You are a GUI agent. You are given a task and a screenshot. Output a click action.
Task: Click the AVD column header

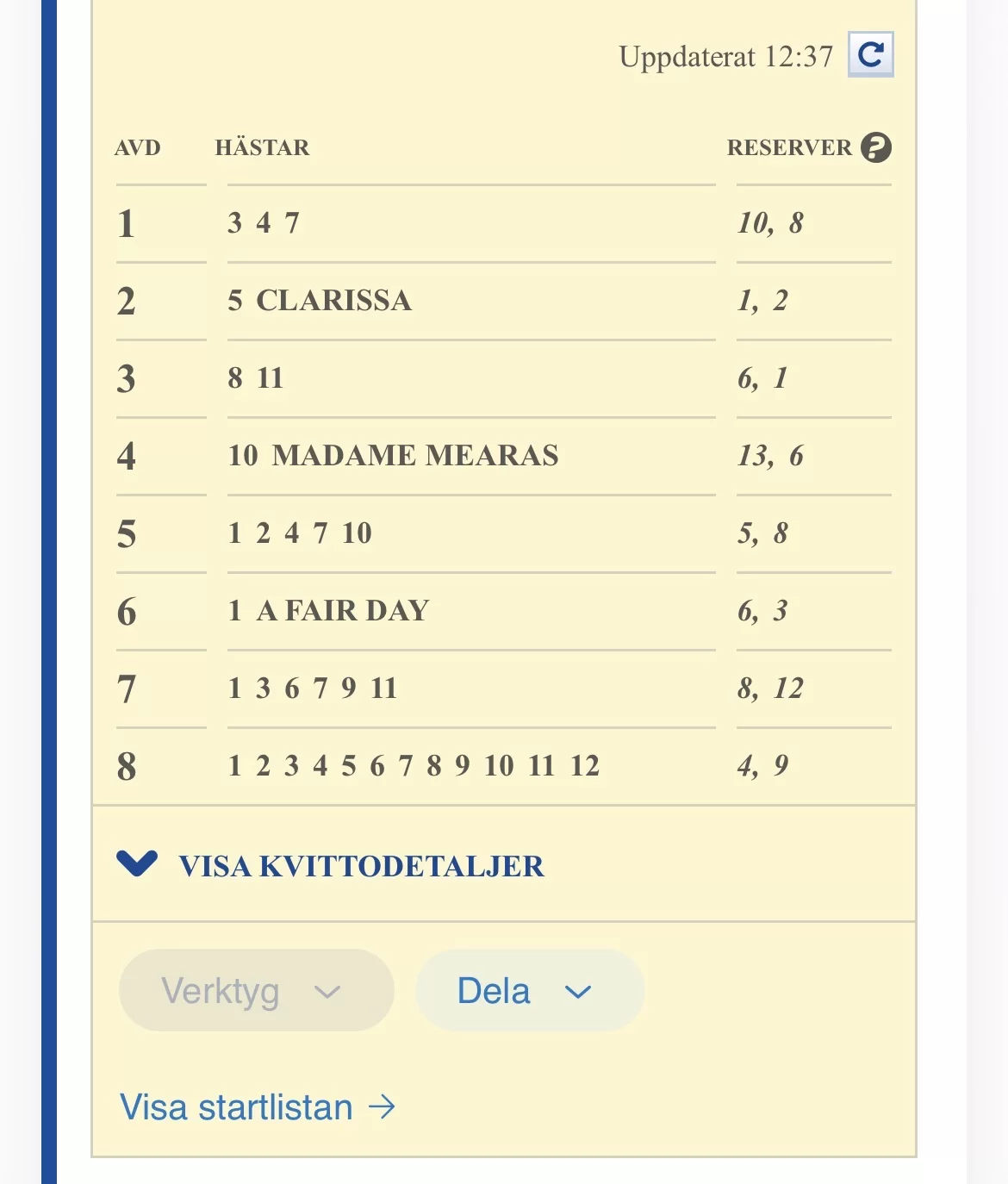[137, 147]
